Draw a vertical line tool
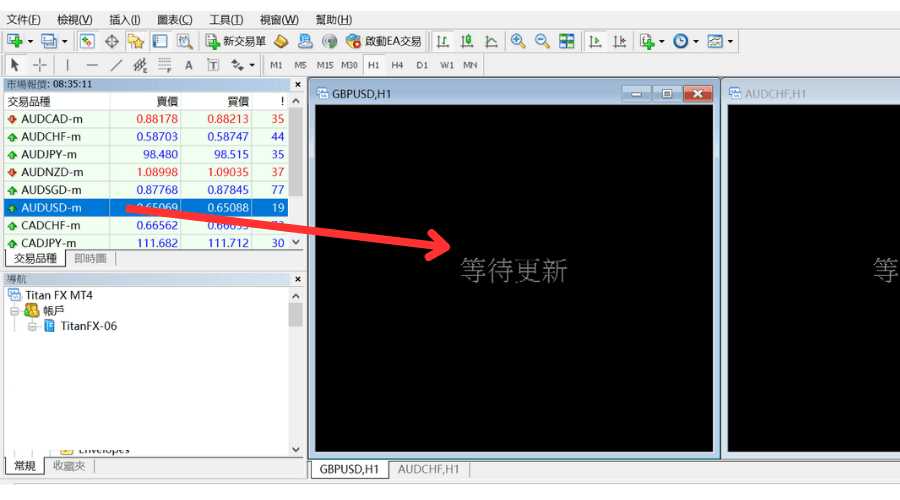The width and height of the screenshot is (900, 500). pos(67,65)
